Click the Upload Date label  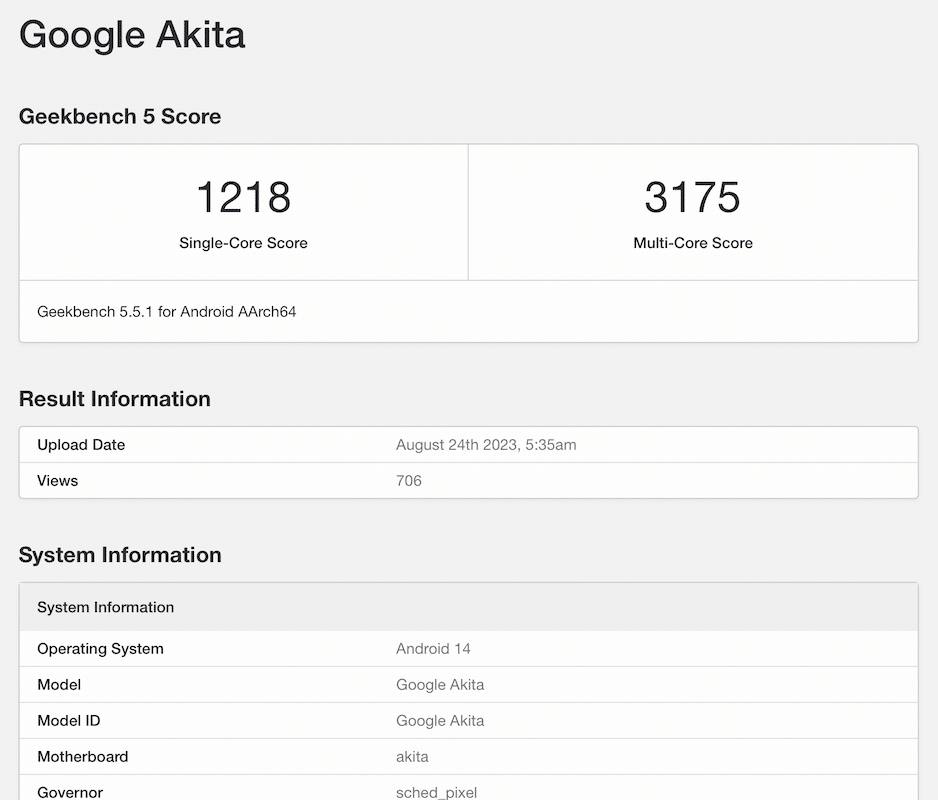tap(81, 445)
